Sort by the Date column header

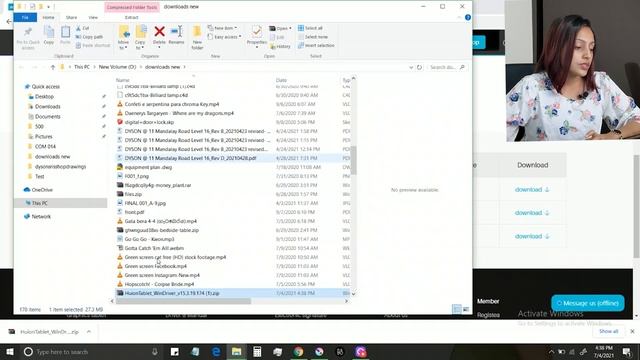click(x=281, y=80)
